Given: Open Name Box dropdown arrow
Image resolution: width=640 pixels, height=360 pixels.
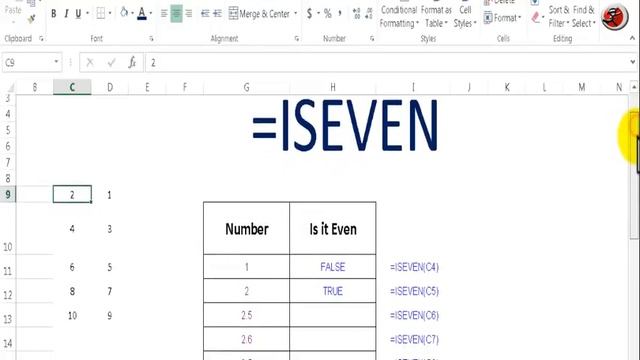Looking at the screenshot, I should click(x=56, y=62).
